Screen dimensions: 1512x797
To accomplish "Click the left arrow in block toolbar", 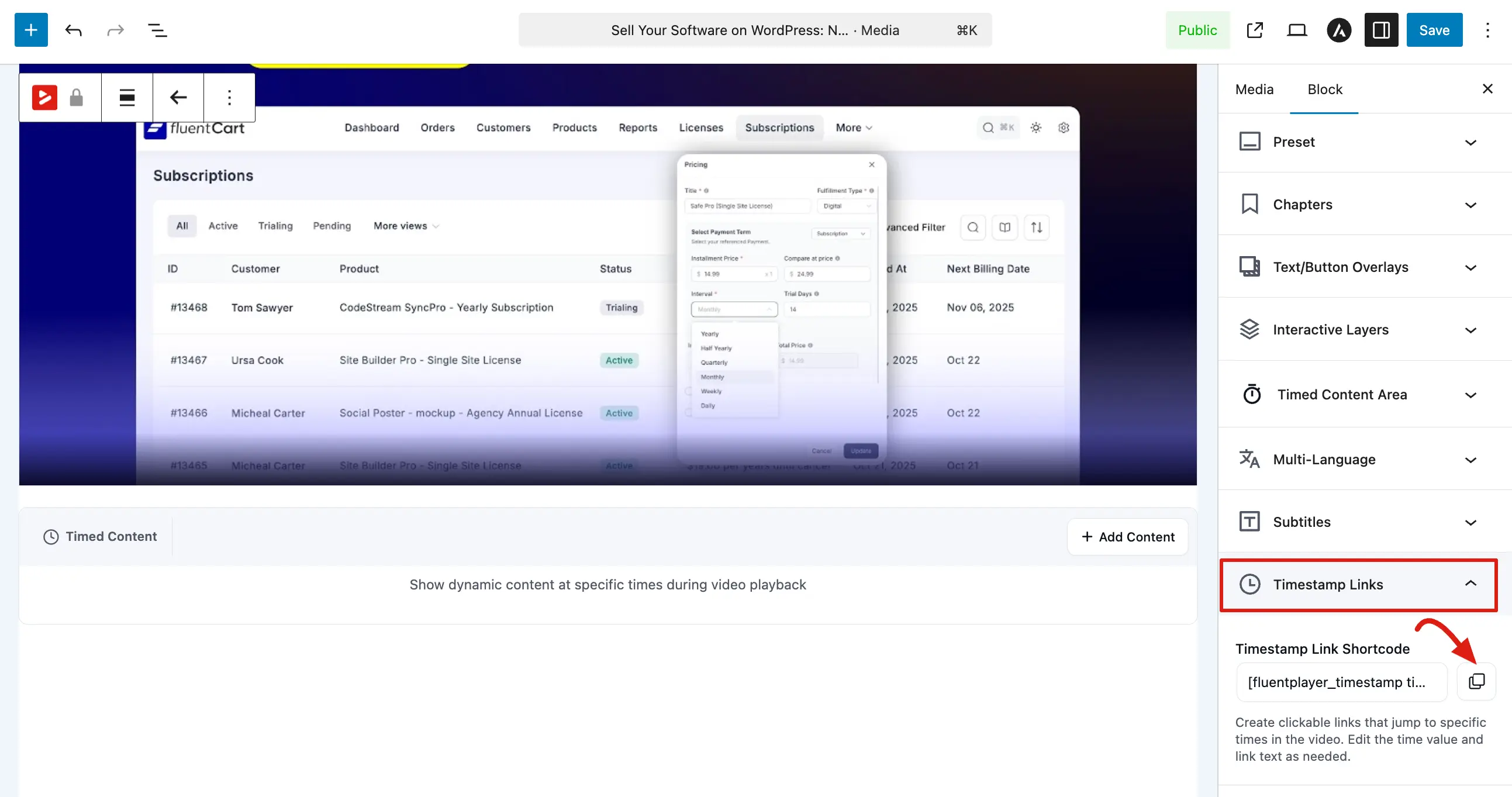I will coord(178,98).
